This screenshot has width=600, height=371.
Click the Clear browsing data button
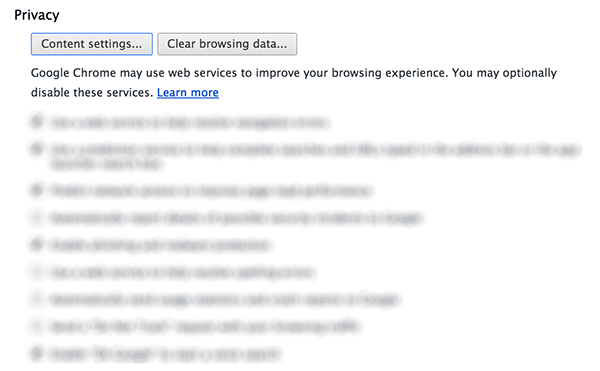[x=227, y=44]
